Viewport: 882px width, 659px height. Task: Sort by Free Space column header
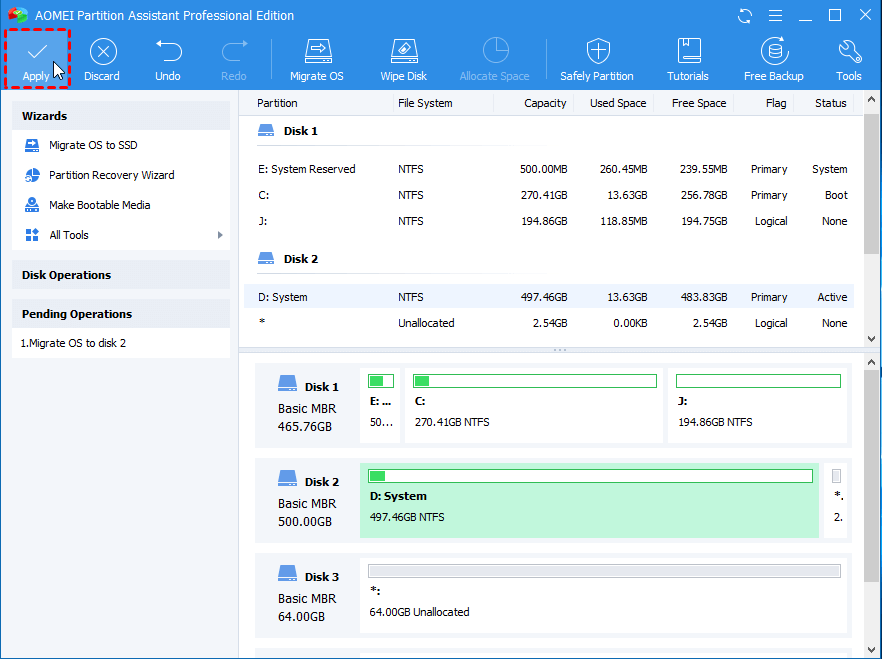click(698, 103)
